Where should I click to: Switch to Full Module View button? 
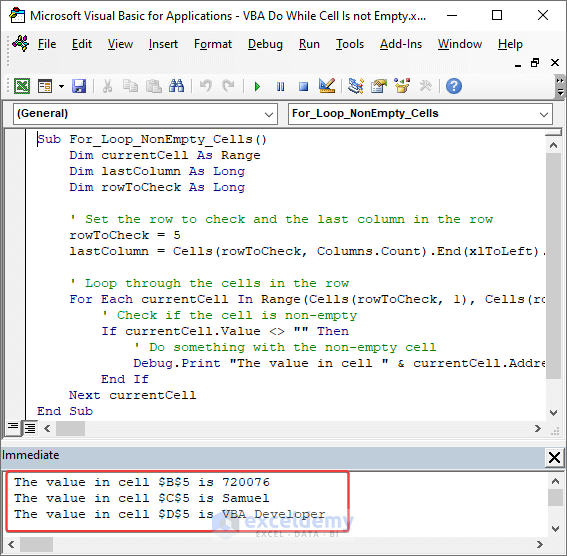[30, 428]
